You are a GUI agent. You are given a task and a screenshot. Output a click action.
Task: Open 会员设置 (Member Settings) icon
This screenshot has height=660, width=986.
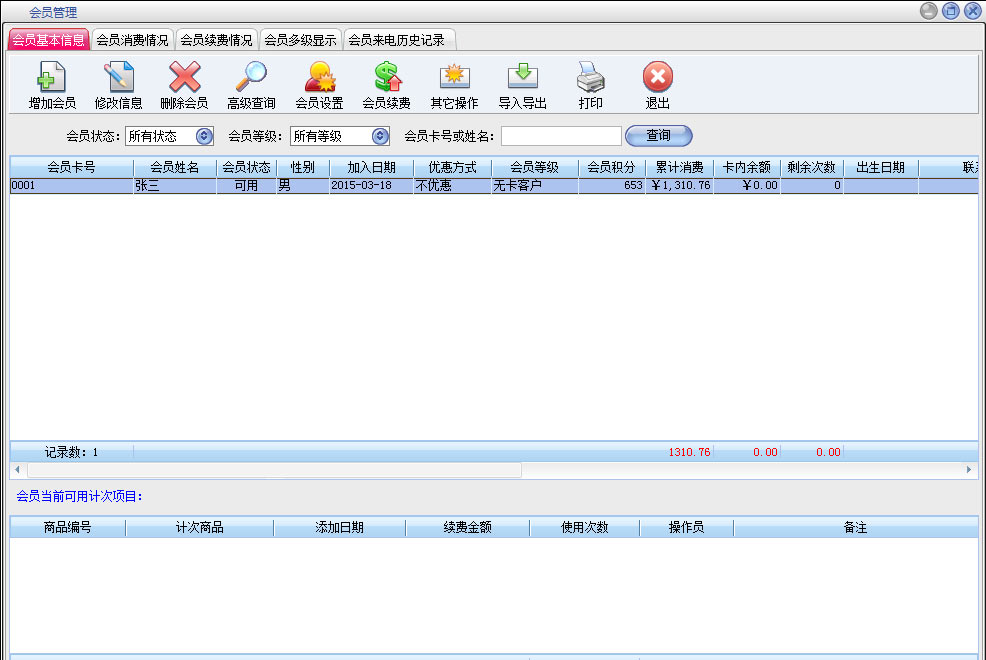[319, 78]
